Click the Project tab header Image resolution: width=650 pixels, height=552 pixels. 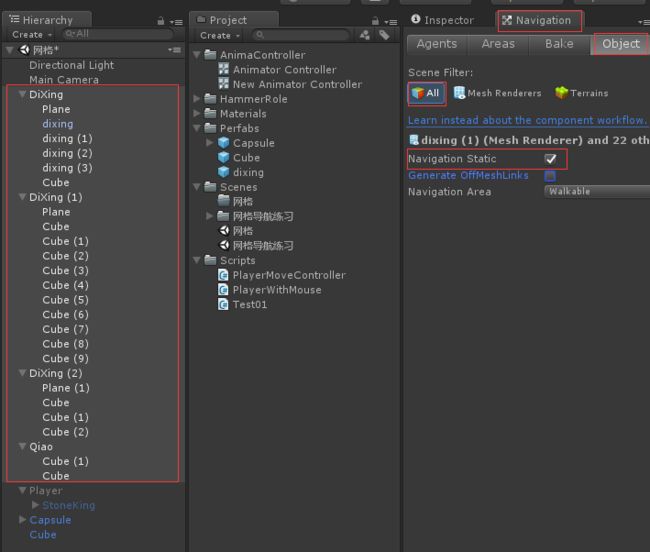click(233, 20)
